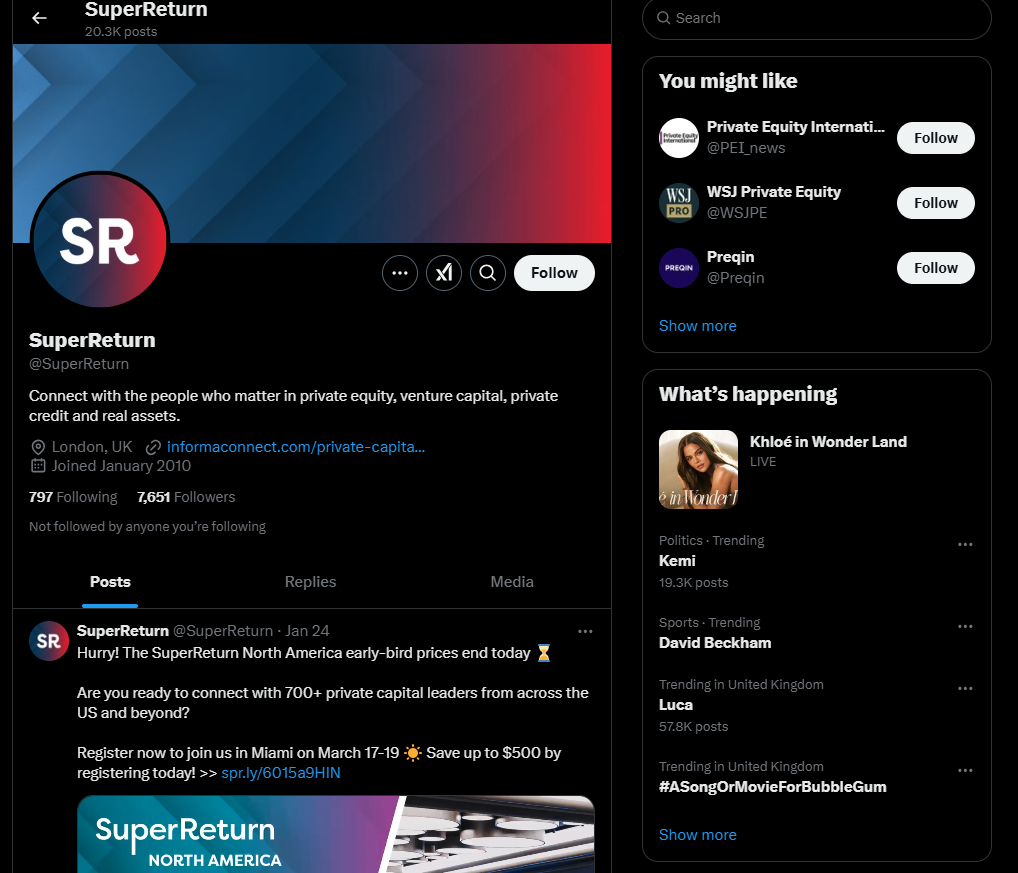Click Show more under You might like

point(697,326)
